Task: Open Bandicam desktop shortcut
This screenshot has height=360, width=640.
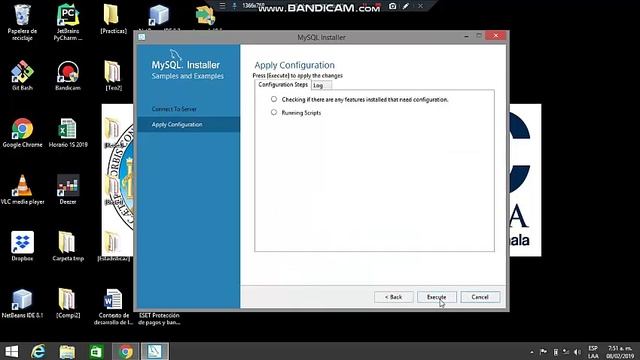Action: pyautogui.click(x=68, y=76)
